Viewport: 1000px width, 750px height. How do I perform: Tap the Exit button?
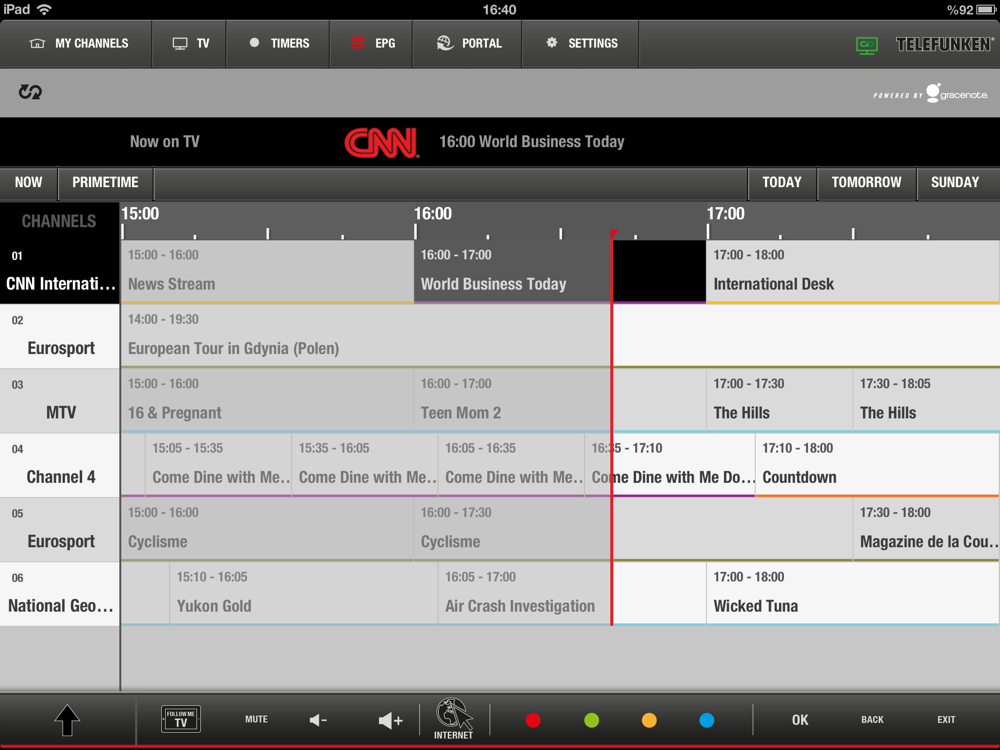pyautogui.click(x=946, y=719)
